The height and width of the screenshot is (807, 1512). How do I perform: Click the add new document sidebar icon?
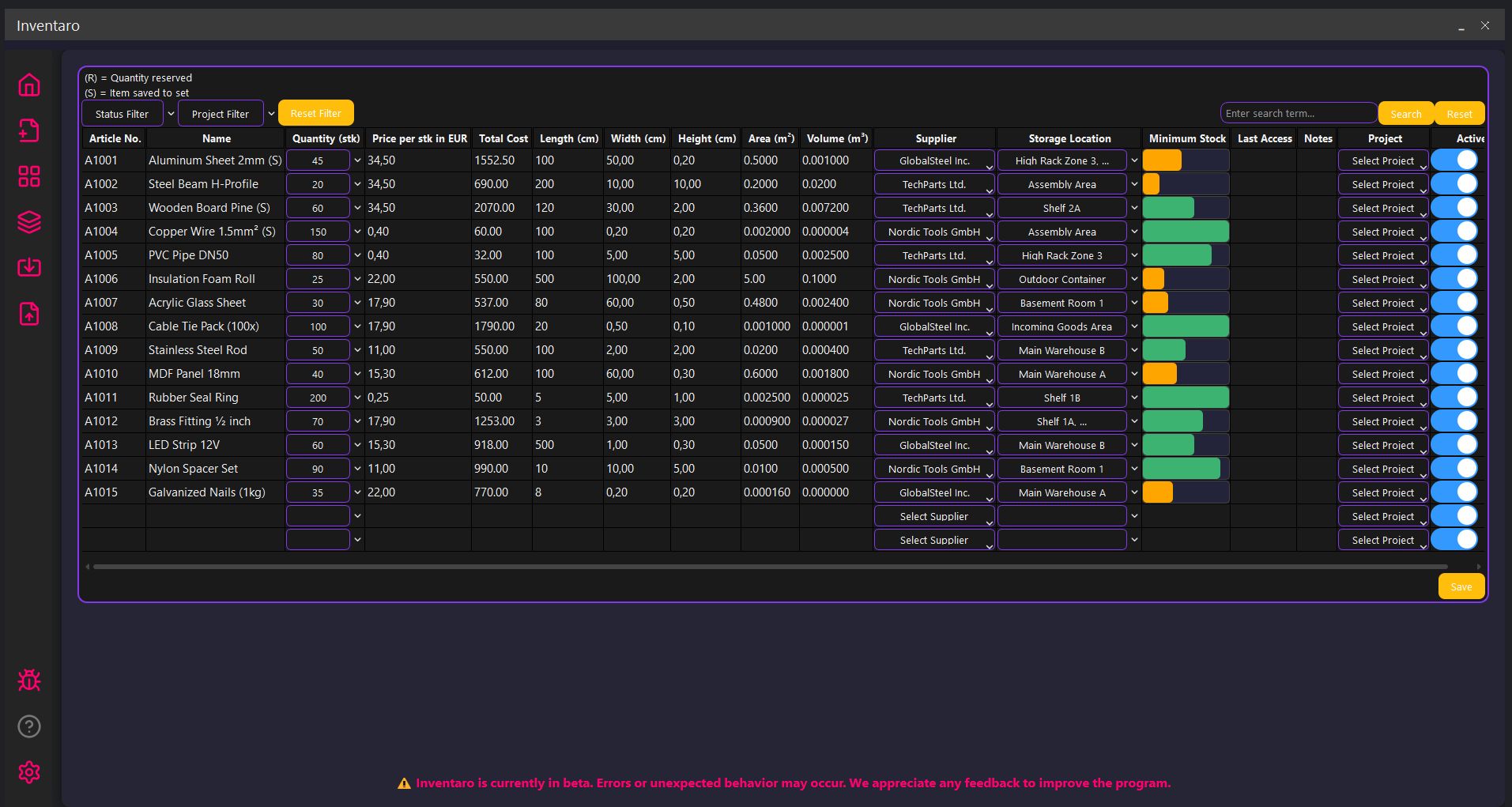pos(29,130)
